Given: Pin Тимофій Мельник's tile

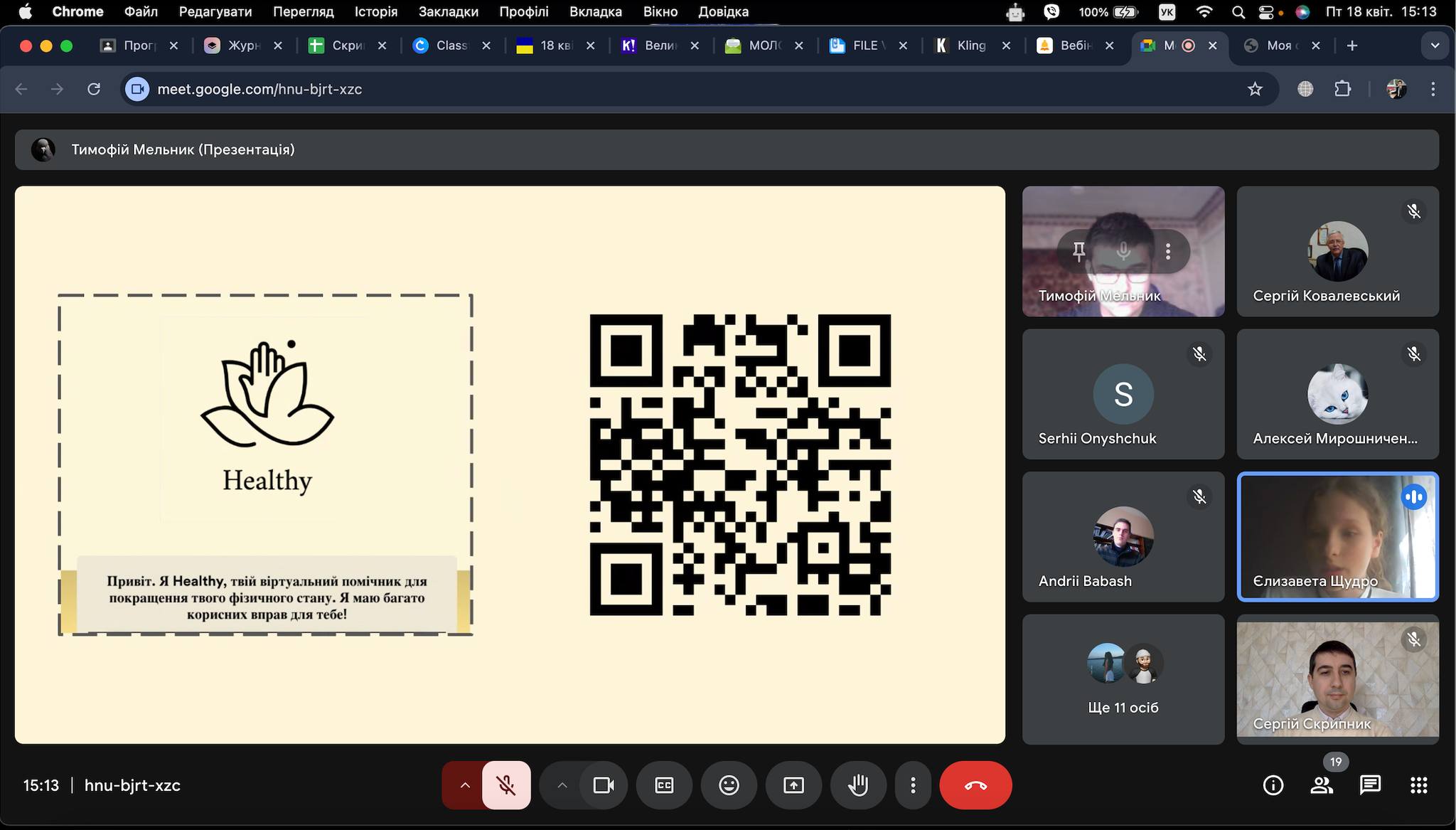Looking at the screenshot, I should (x=1078, y=251).
